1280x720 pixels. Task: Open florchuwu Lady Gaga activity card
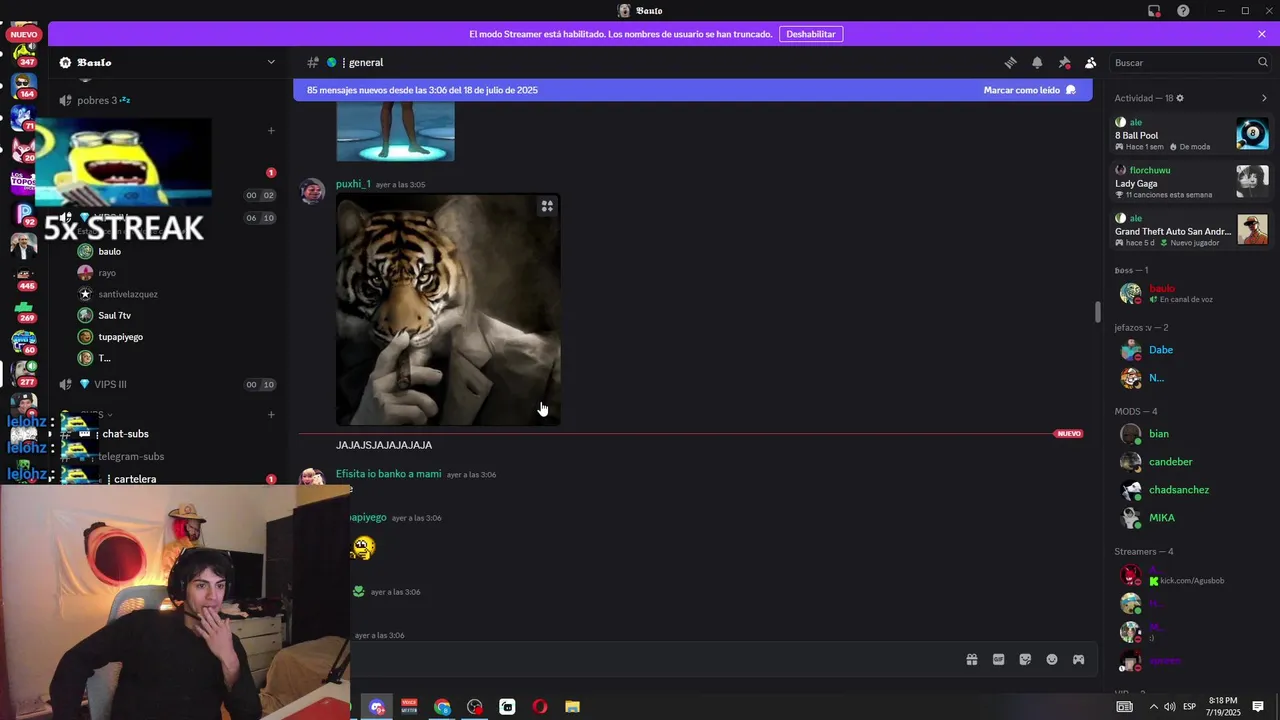(x=1190, y=182)
